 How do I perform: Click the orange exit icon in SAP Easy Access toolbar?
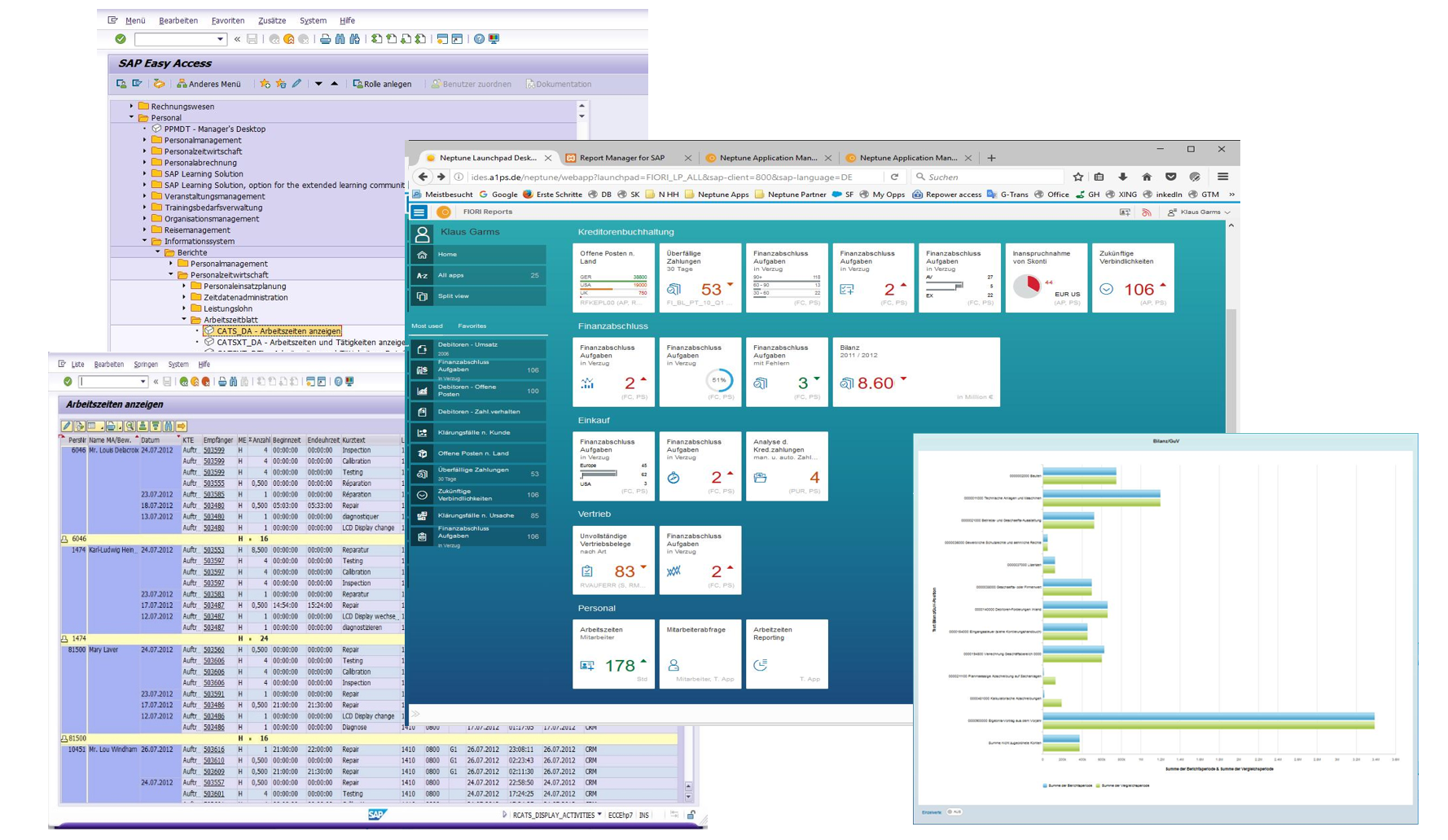289,39
